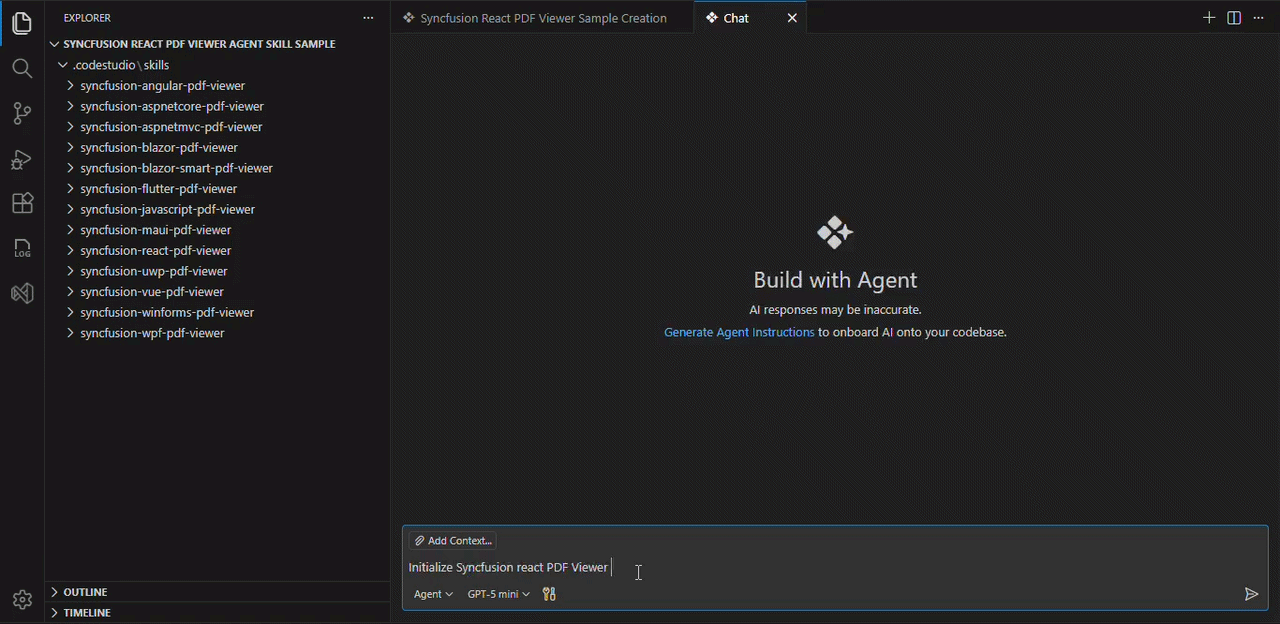Click the split editor layout icon
This screenshot has width=1280, height=624.
1234,18
